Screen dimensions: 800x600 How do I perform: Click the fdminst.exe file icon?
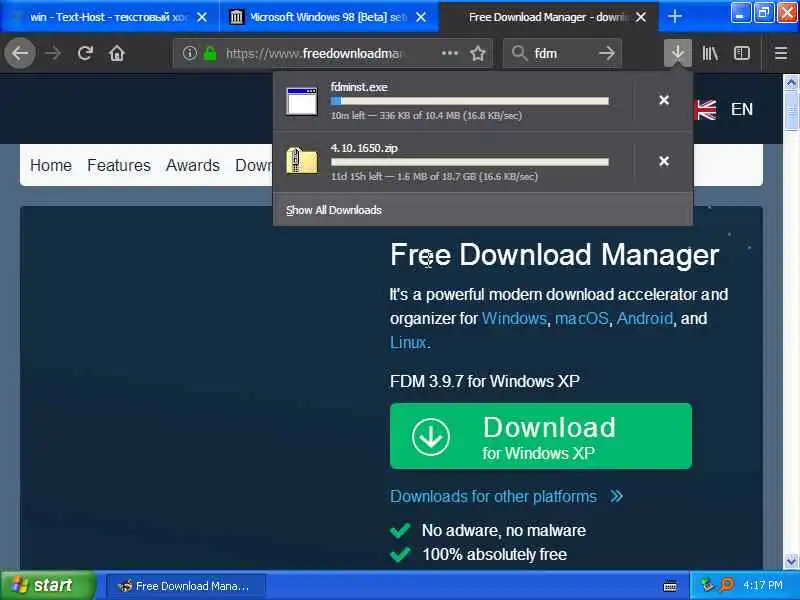pyautogui.click(x=302, y=101)
